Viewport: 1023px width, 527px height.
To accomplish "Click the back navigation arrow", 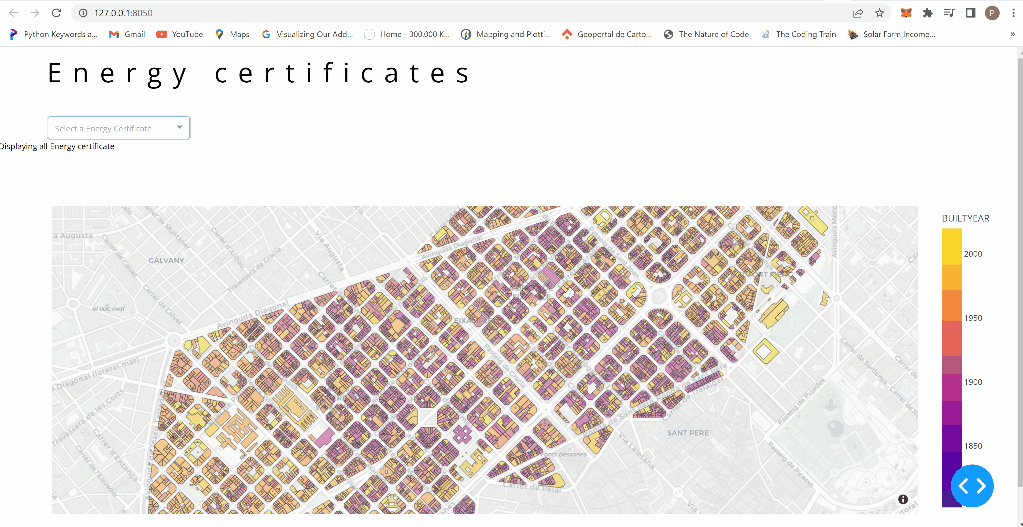I will click(12, 13).
